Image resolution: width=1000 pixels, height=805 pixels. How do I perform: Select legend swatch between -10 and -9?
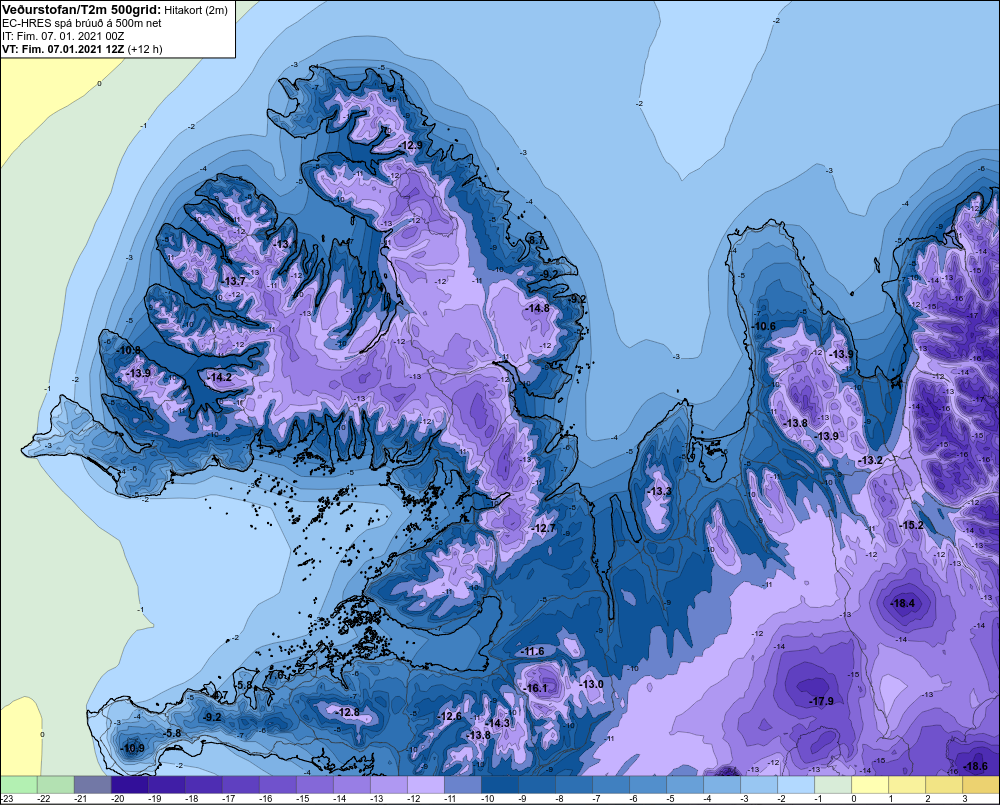click(x=499, y=784)
